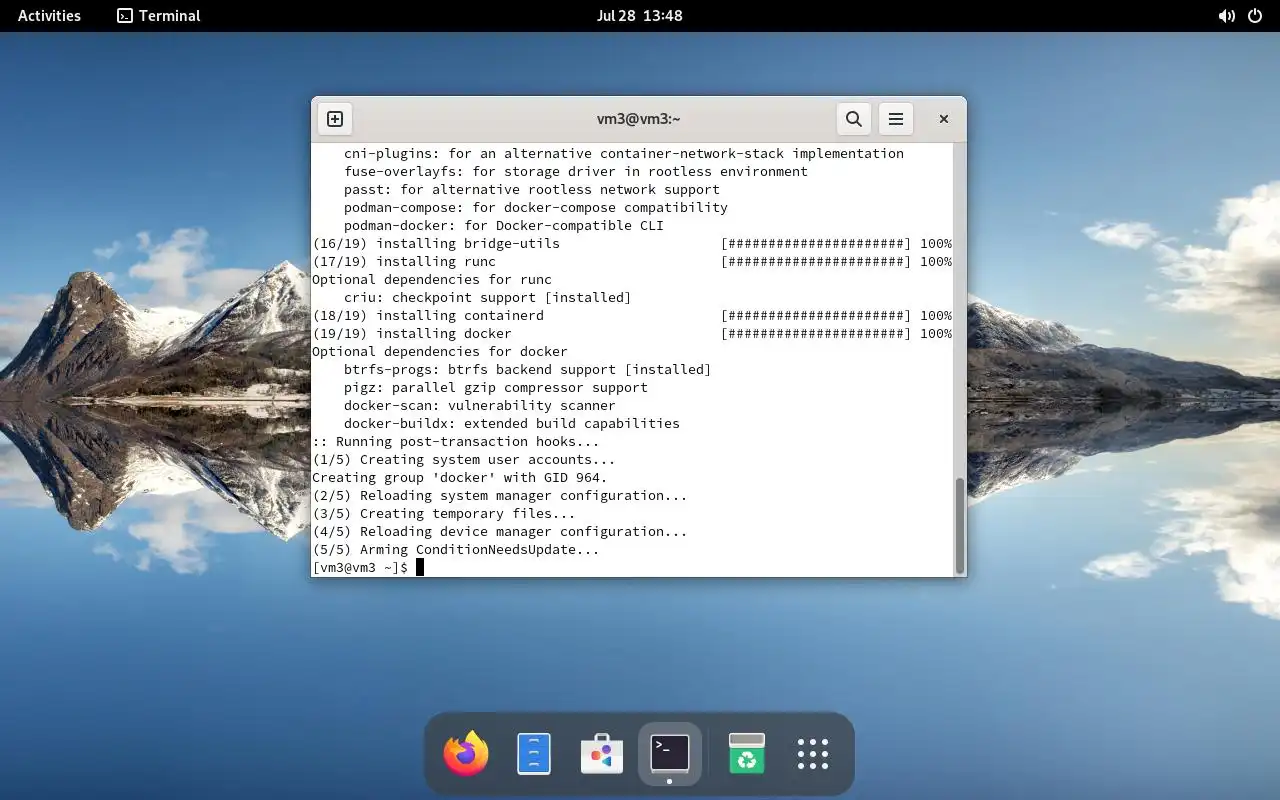Click "(18/19) installing containerd" line
The width and height of the screenshot is (1280, 800).
(428, 316)
